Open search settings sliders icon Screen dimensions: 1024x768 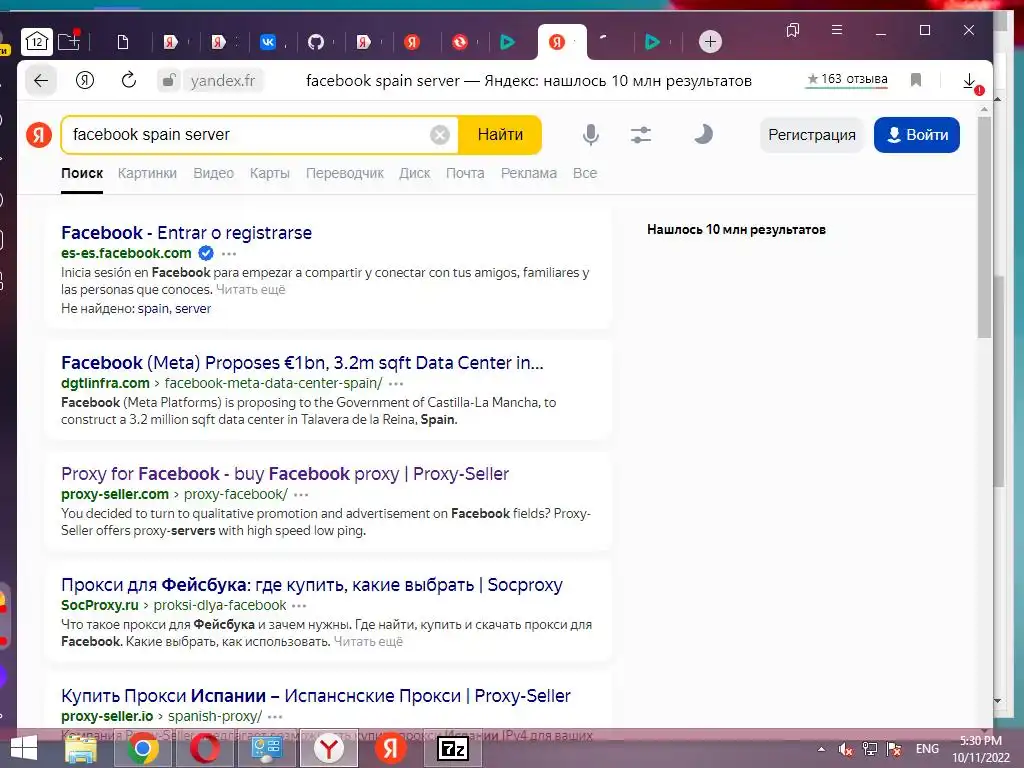click(641, 135)
